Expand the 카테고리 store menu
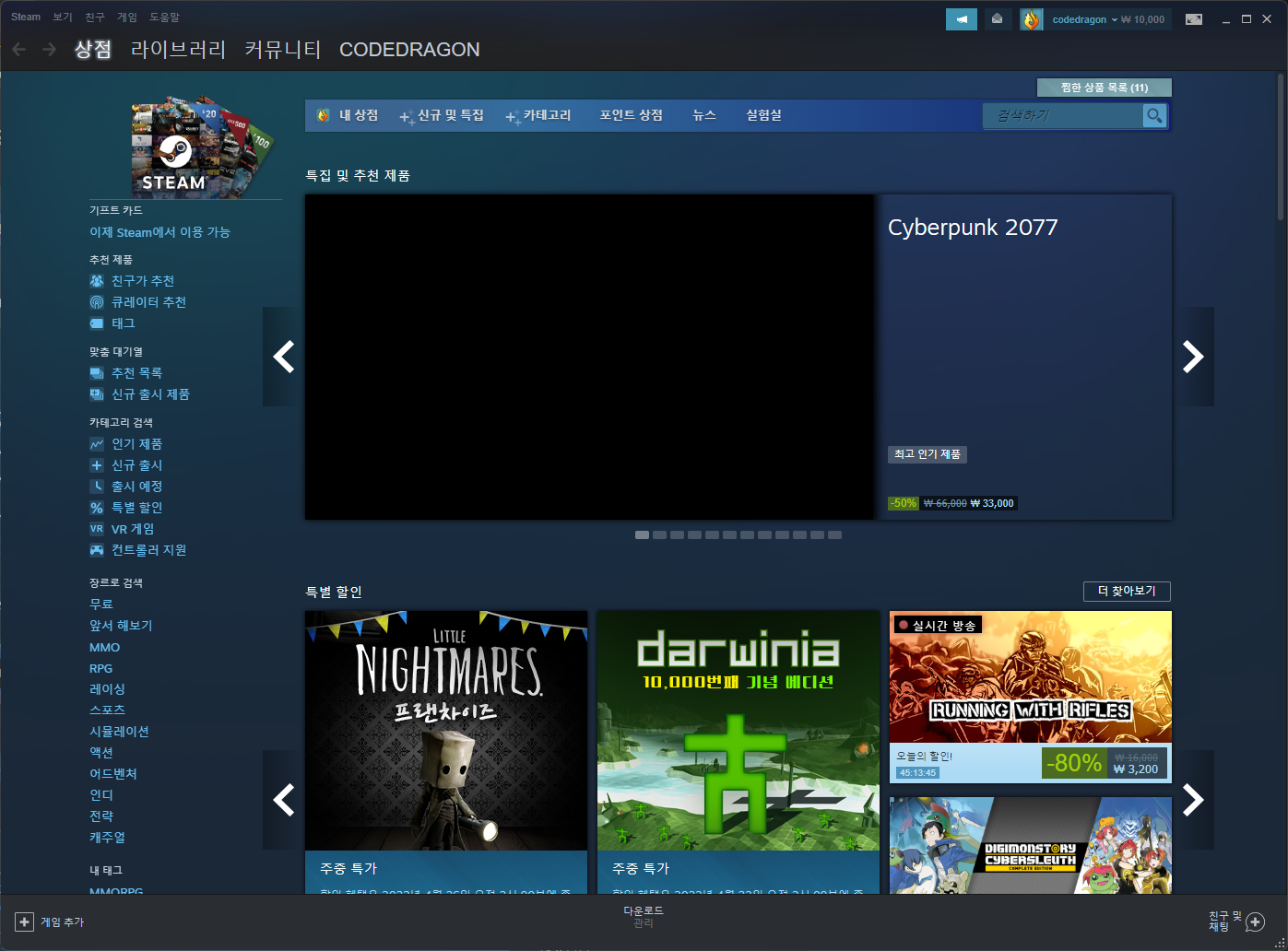Image resolution: width=1288 pixels, height=951 pixels. (538, 115)
